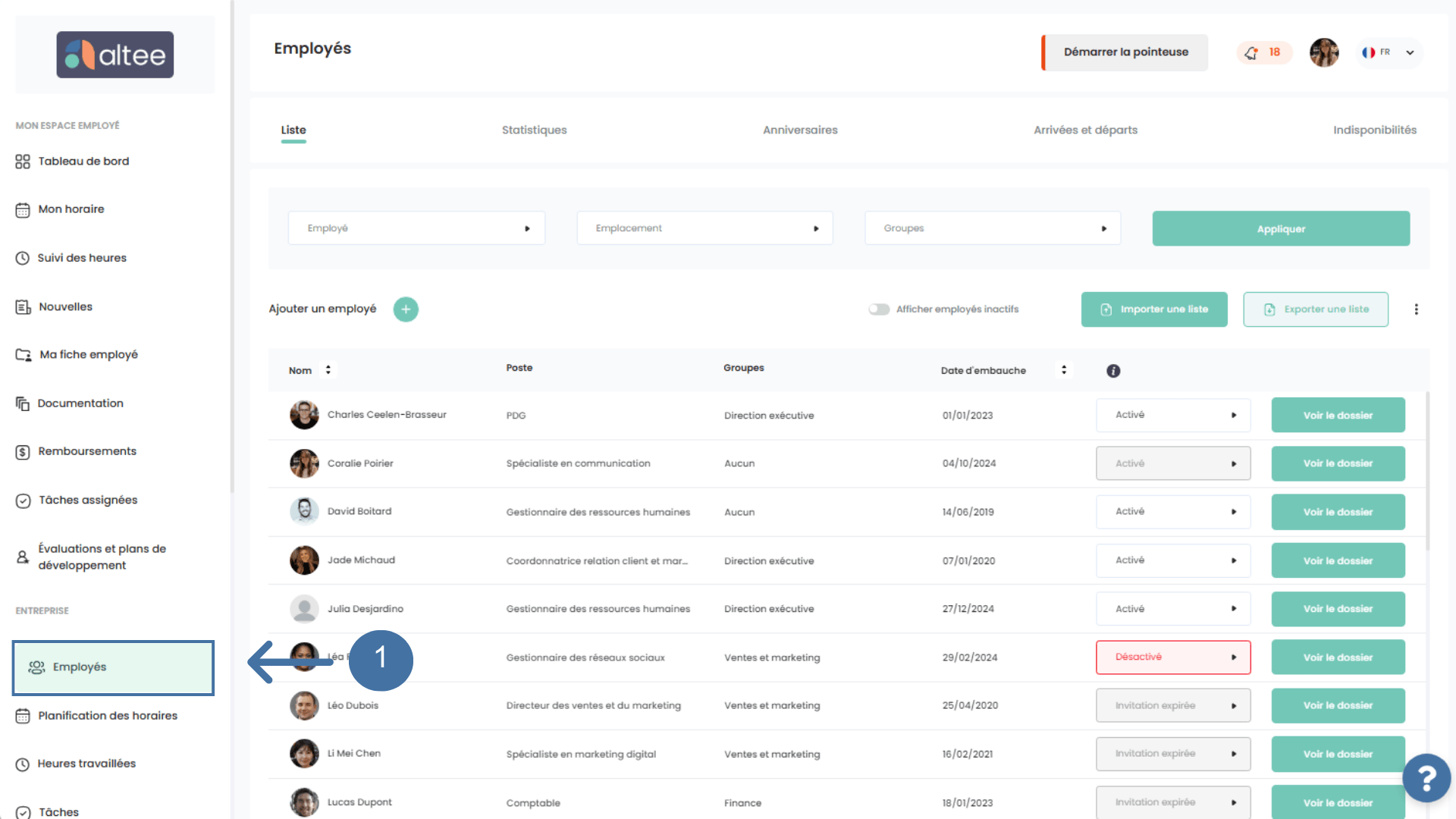Open the Groupes filter dropdown
This screenshot has height=819, width=1456.
tap(993, 228)
